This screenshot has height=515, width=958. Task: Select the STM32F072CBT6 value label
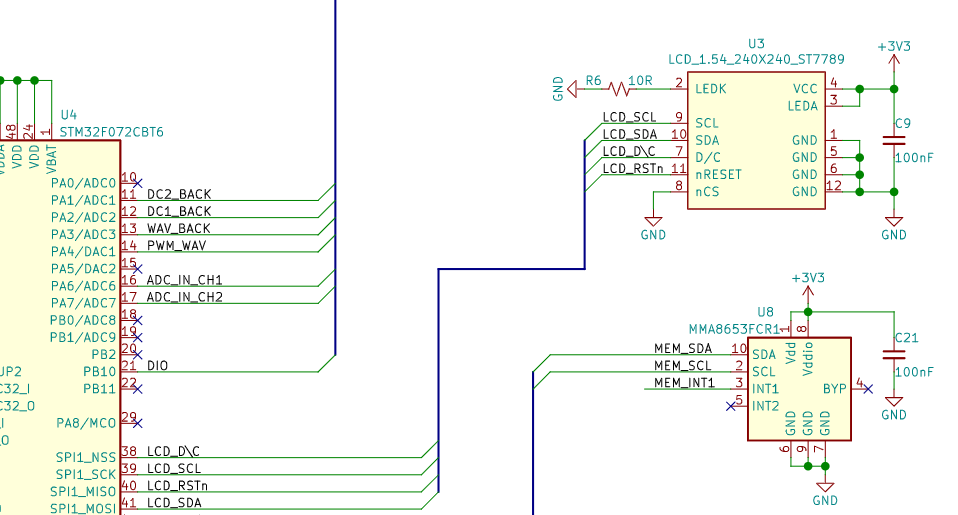click(111, 132)
